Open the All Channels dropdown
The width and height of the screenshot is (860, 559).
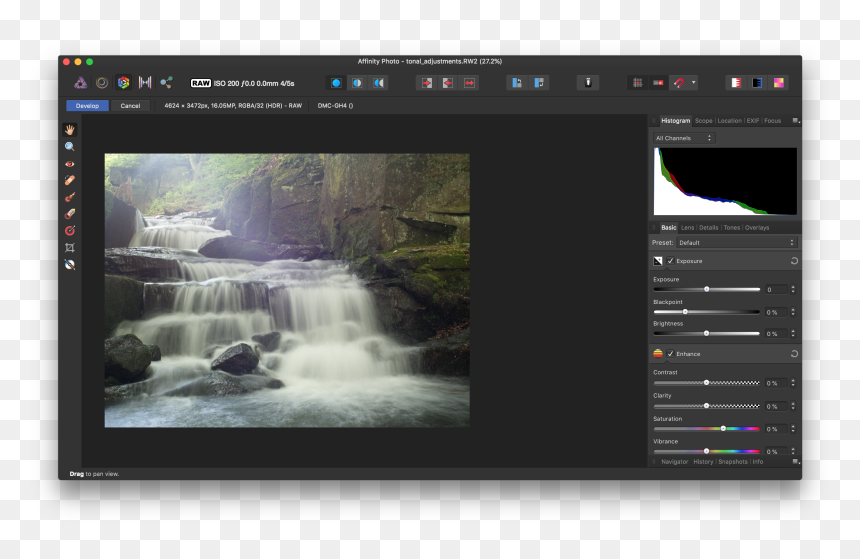point(684,138)
